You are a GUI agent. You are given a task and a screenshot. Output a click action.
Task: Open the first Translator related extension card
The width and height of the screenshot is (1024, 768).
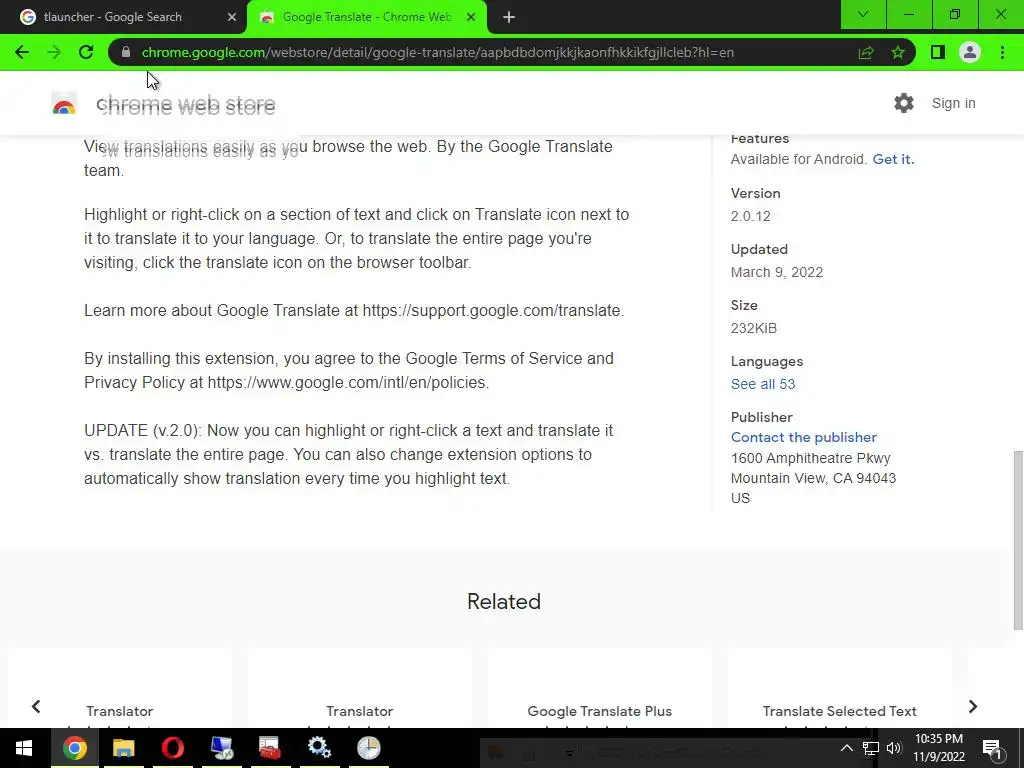click(120, 688)
